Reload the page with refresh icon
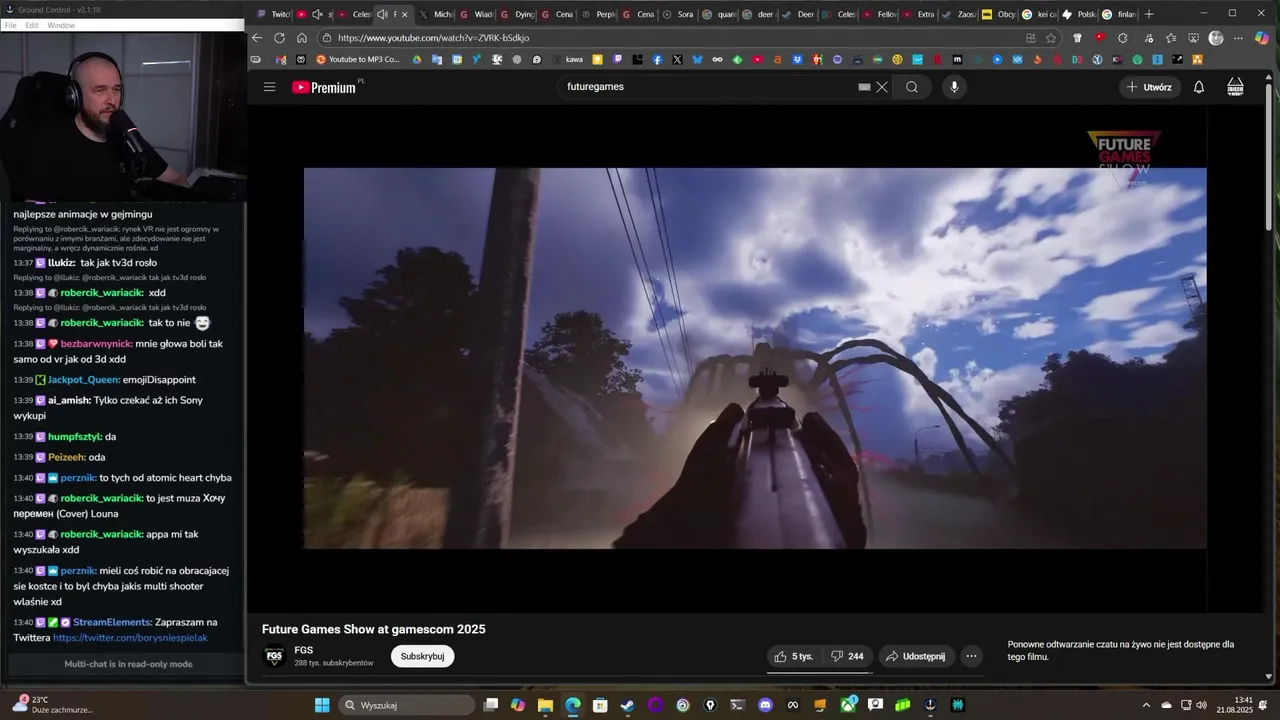Viewport: 1280px width, 720px height. click(279, 38)
